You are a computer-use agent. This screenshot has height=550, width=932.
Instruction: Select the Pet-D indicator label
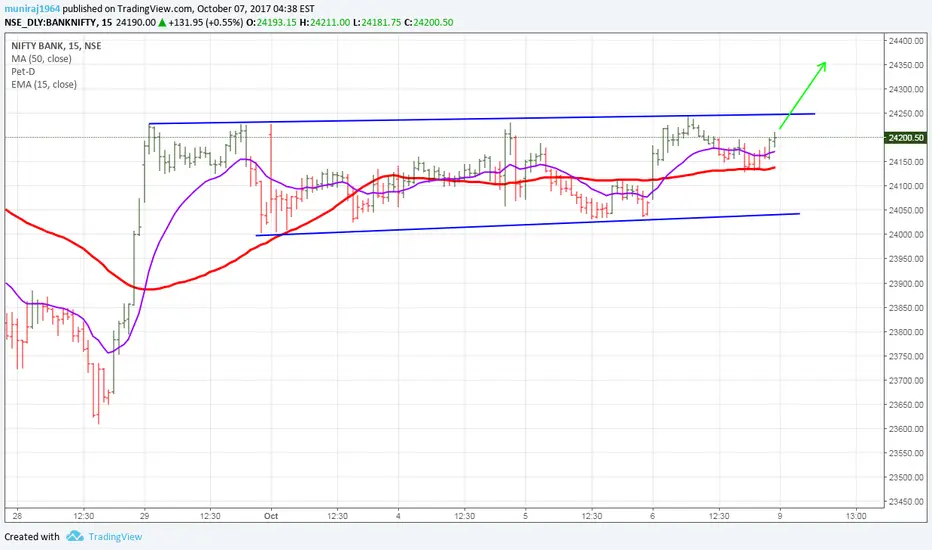coord(23,71)
